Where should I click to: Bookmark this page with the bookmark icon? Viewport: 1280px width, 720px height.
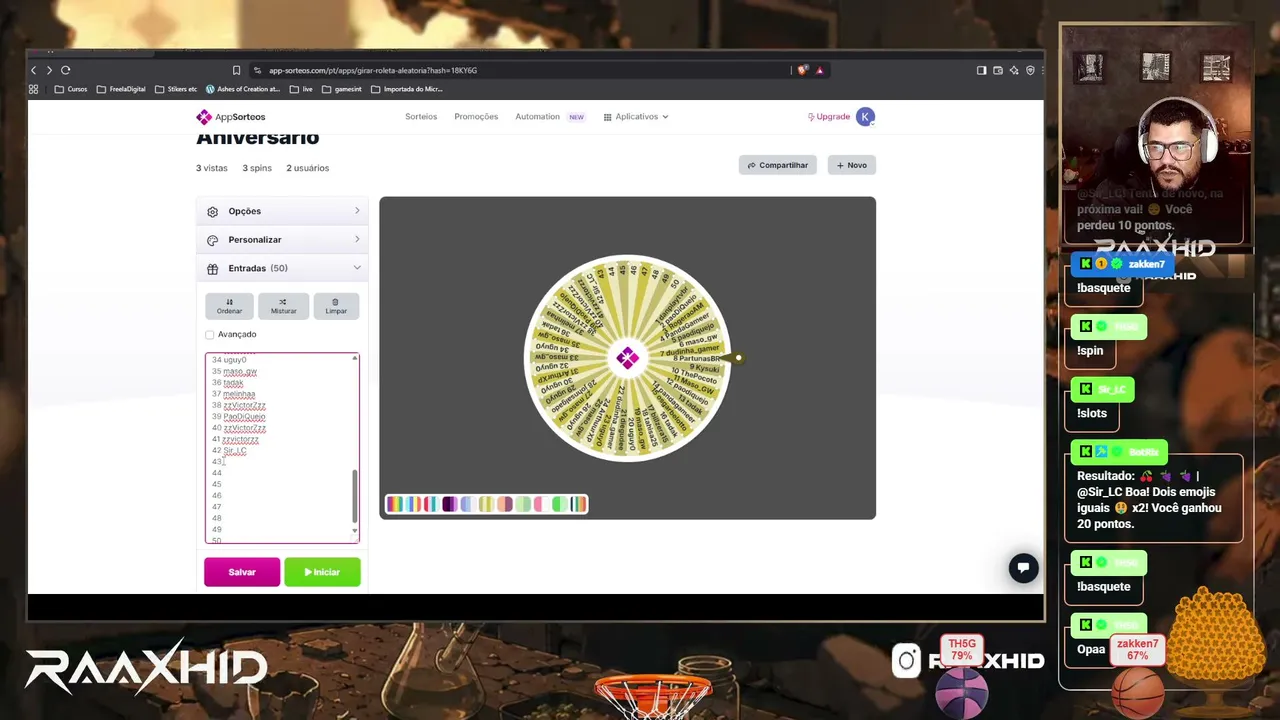tap(236, 70)
